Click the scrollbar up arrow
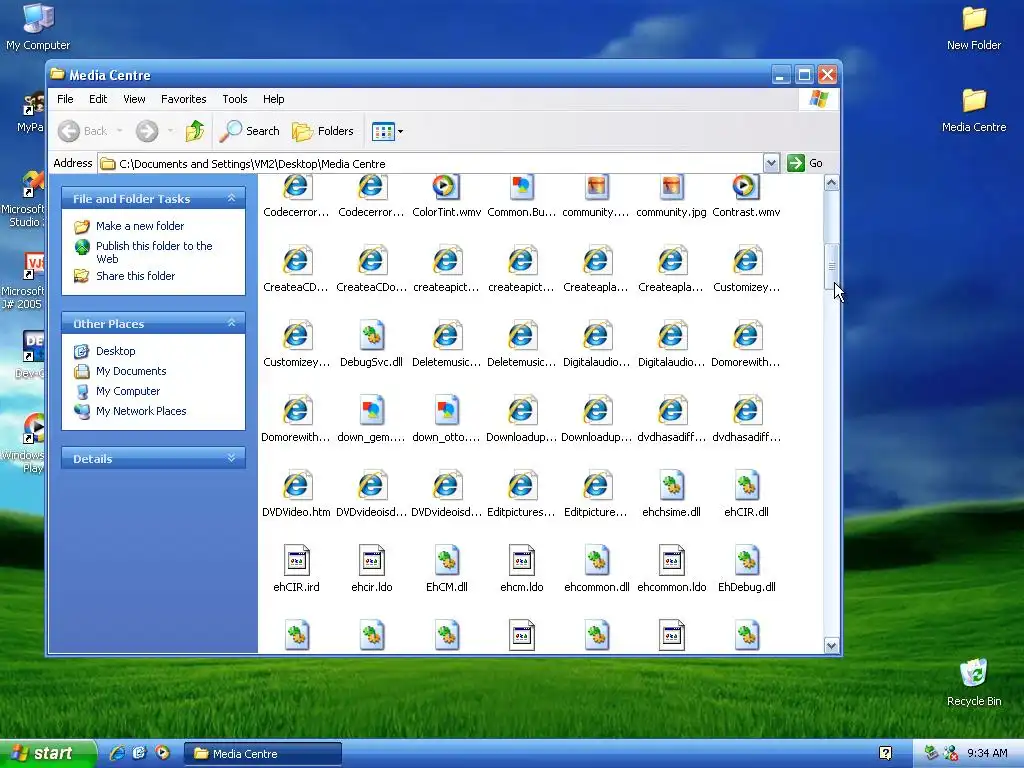The width and height of the screenshot is (1024, 768). pyautogui.click(x=831, y=183)
